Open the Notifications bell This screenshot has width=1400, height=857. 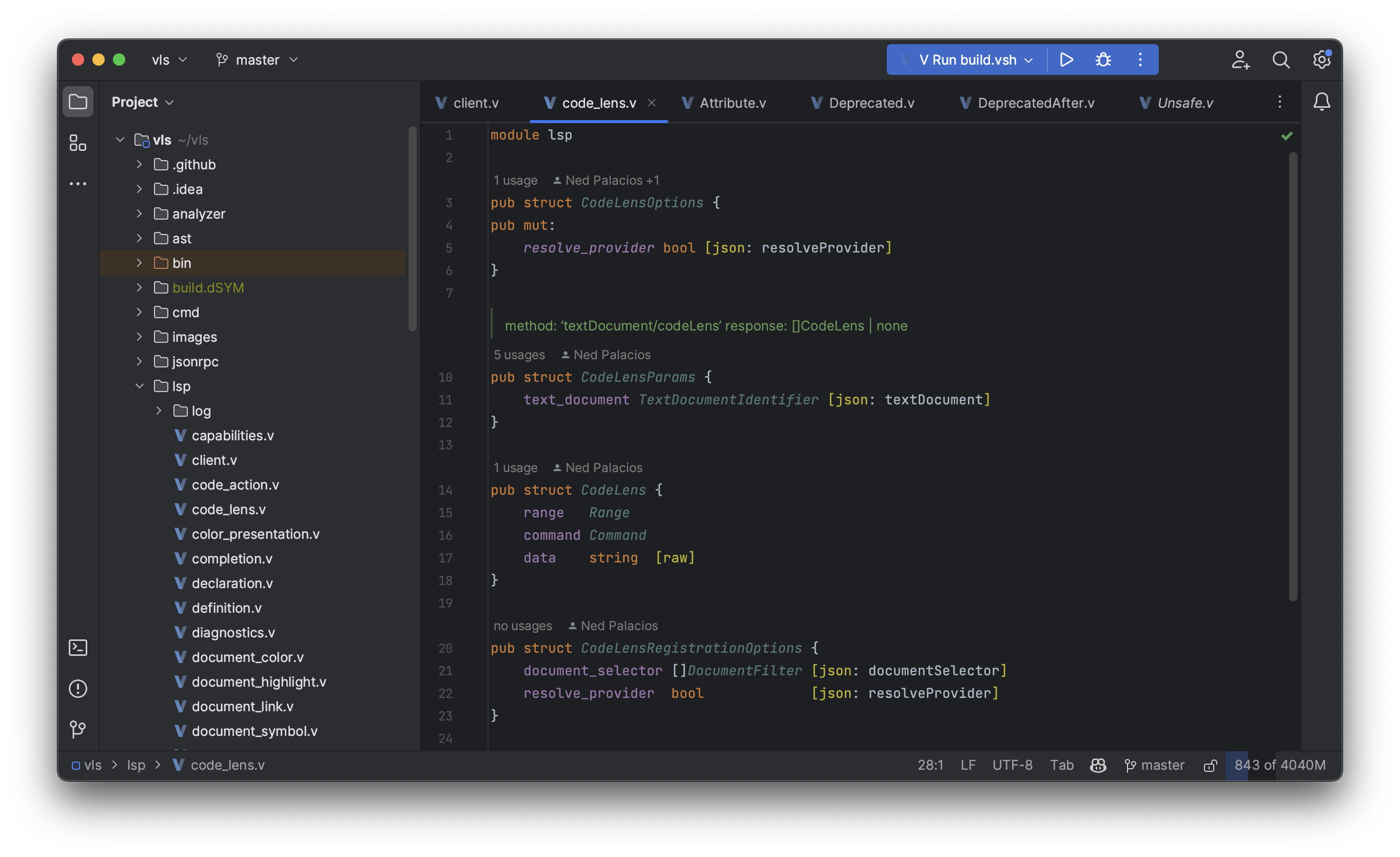(1322, 102)
